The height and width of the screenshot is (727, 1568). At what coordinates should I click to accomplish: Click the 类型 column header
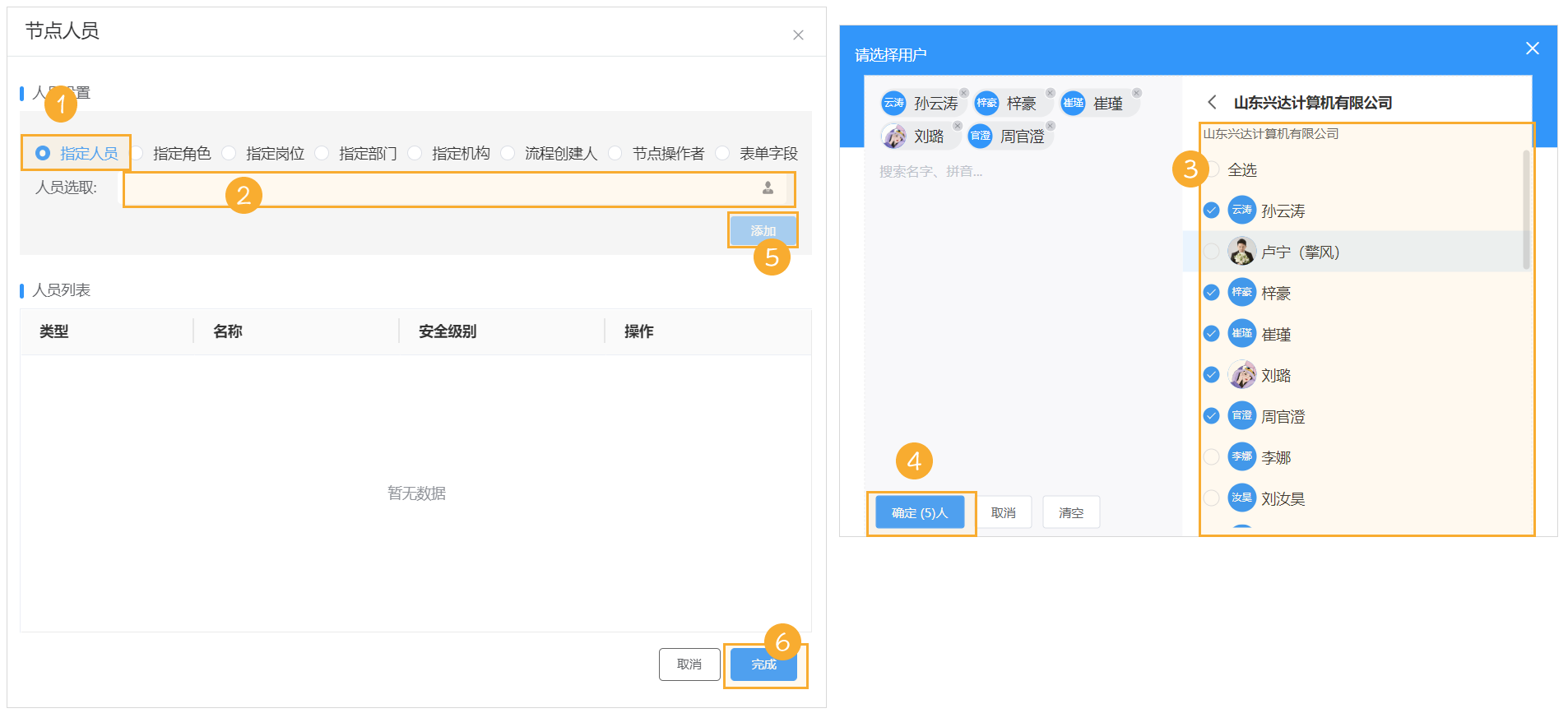(x=54, y=331)
